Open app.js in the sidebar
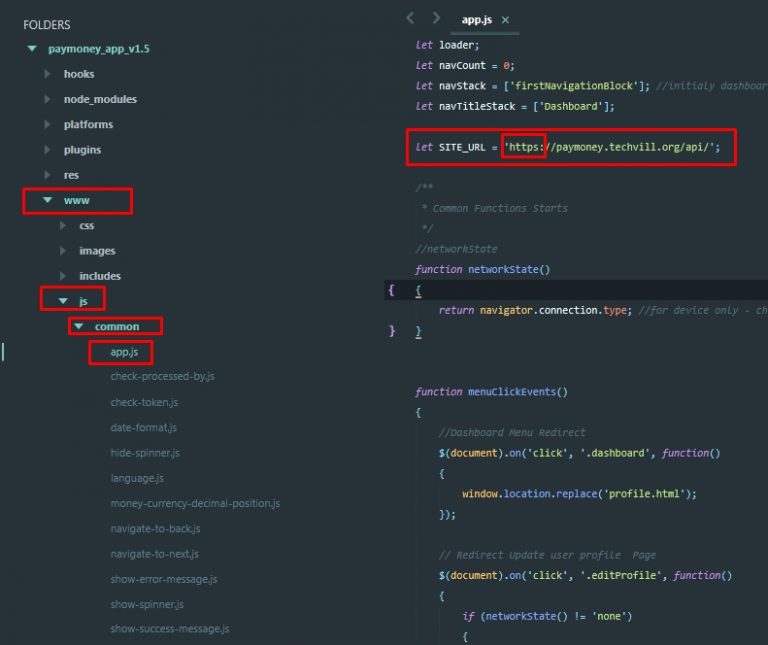768x645 pixels. (x=124, y=351)
